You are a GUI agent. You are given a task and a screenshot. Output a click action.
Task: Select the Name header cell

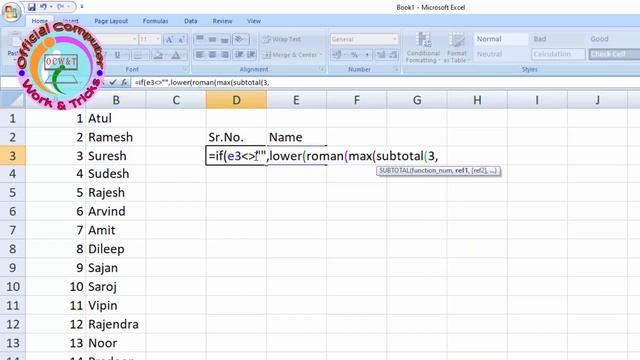296,137
